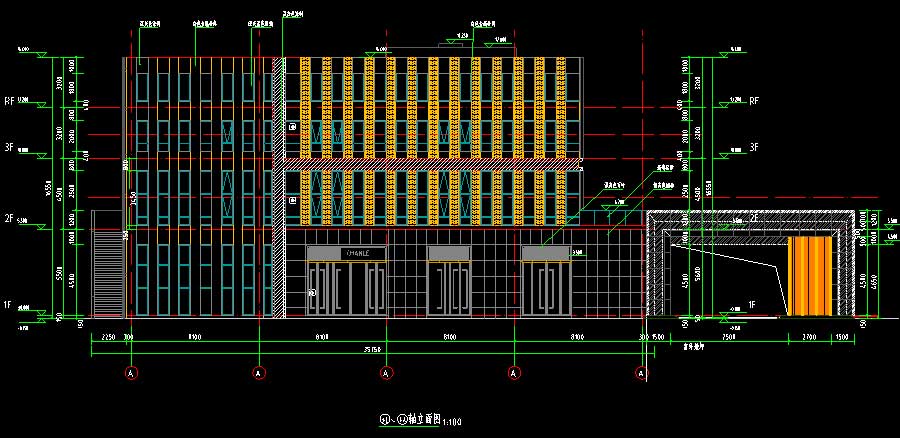Pick the middle axis bubble marker

tap(386, 373)
